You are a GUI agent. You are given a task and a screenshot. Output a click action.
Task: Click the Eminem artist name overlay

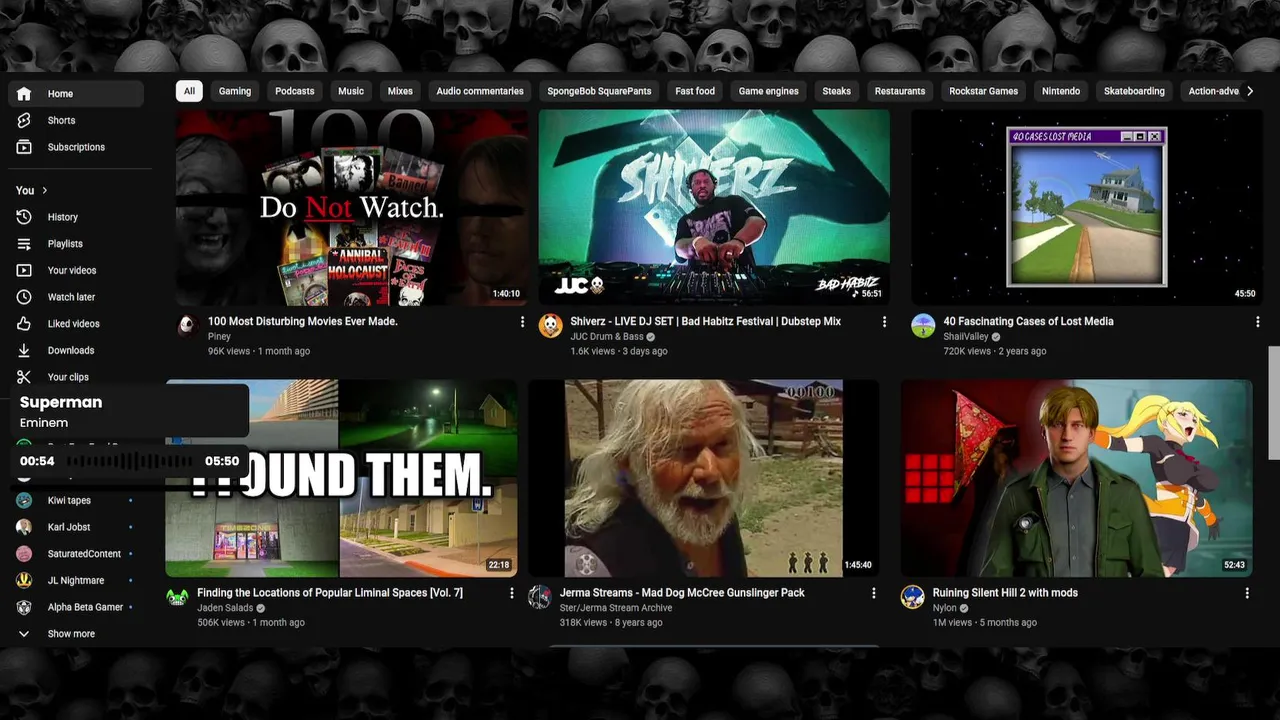click(x=44, y=423)
